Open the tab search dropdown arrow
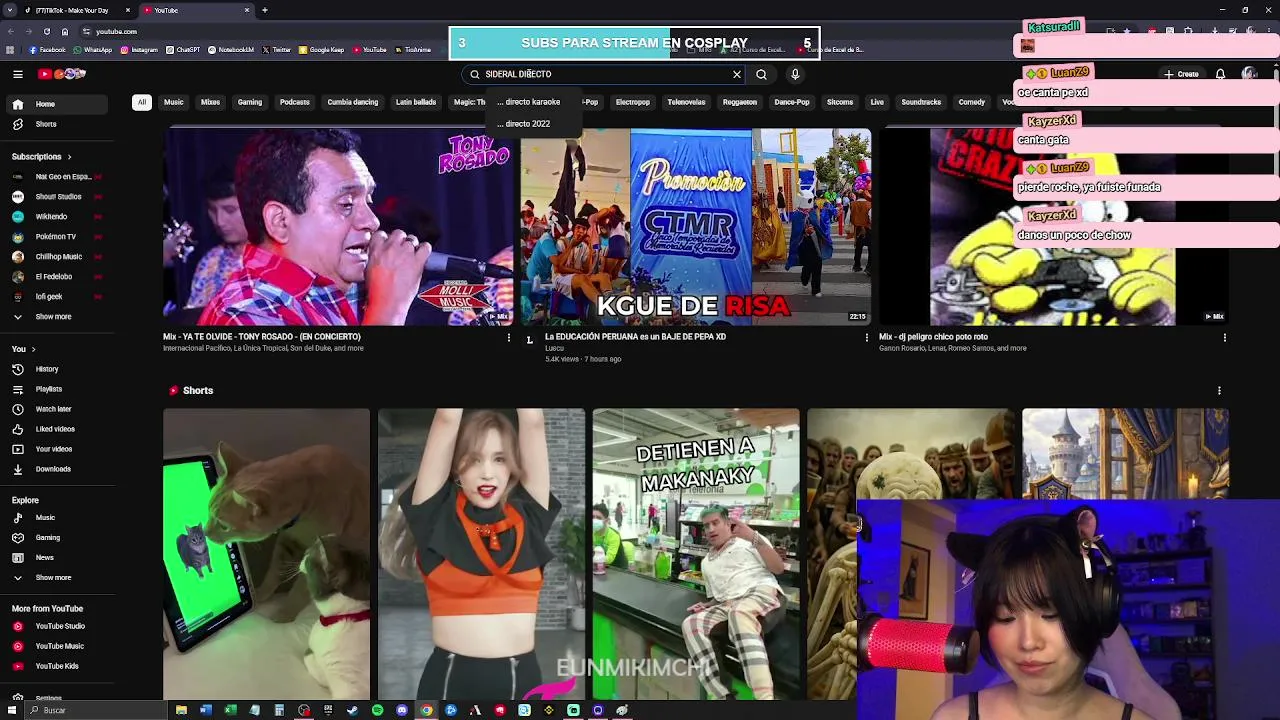 [9, 10]
